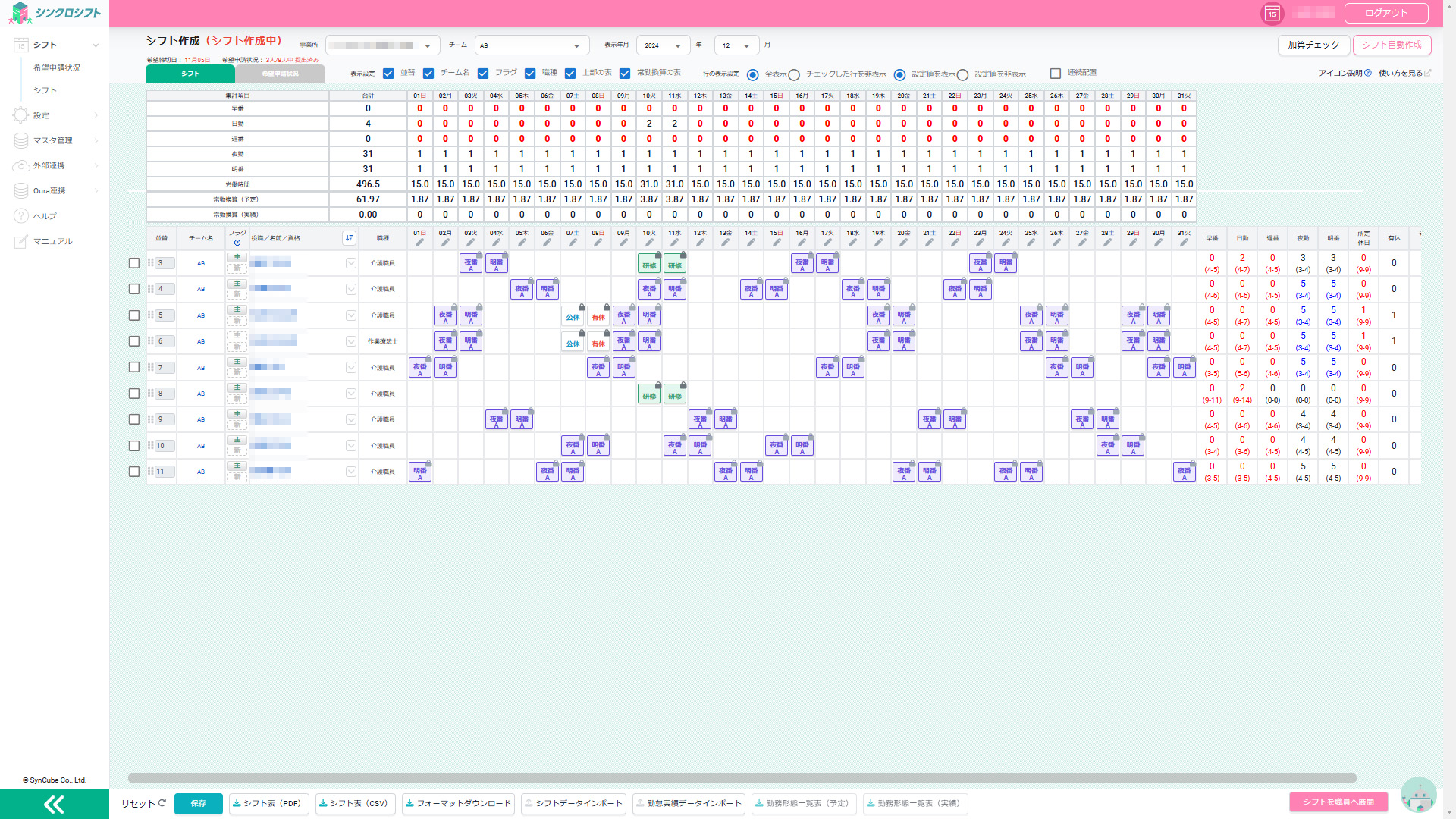Open 外部連携 menu in sidebar
The width and height of the screenshot is (1456, 819).
(x=49, y=165)
